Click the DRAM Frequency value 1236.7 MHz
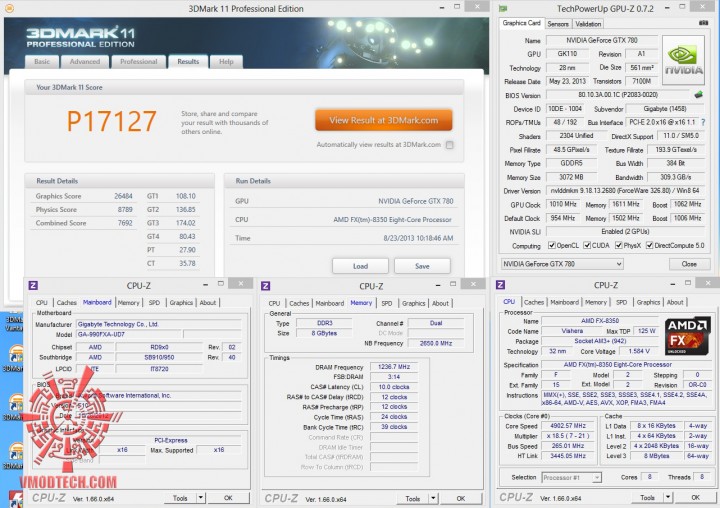720x508 pixels. [394, 367]
